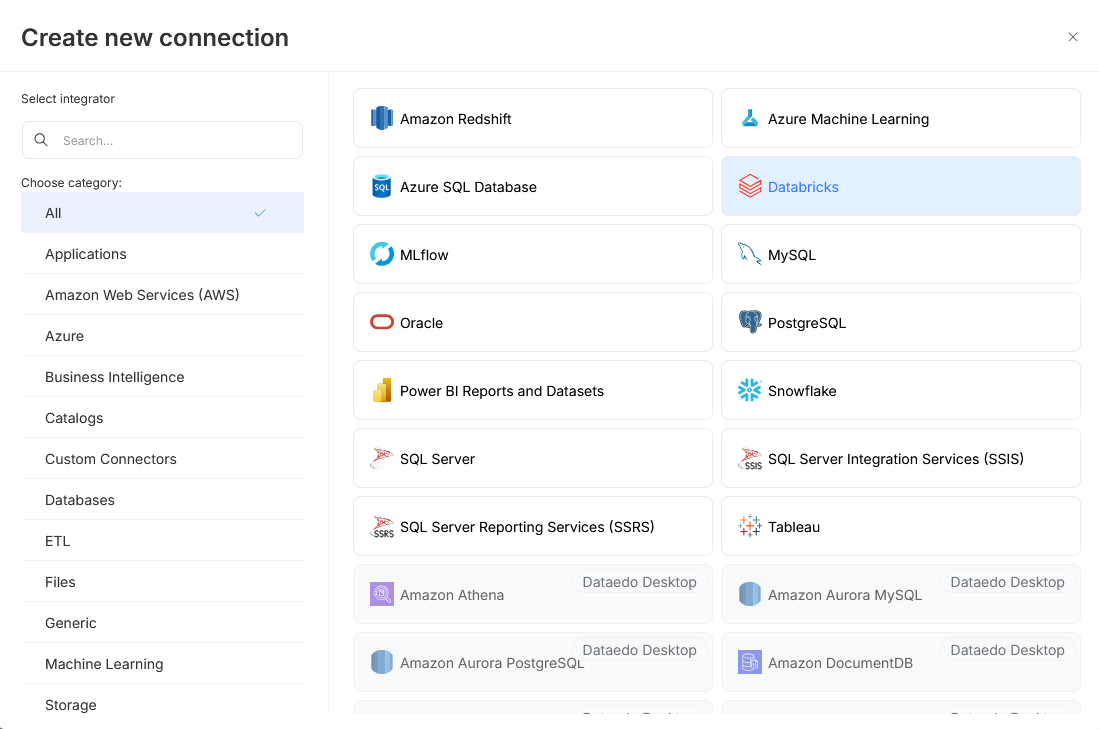Click the Oracle red oval icon
This screenshot has width=1099, height=729.
point(381,322)
